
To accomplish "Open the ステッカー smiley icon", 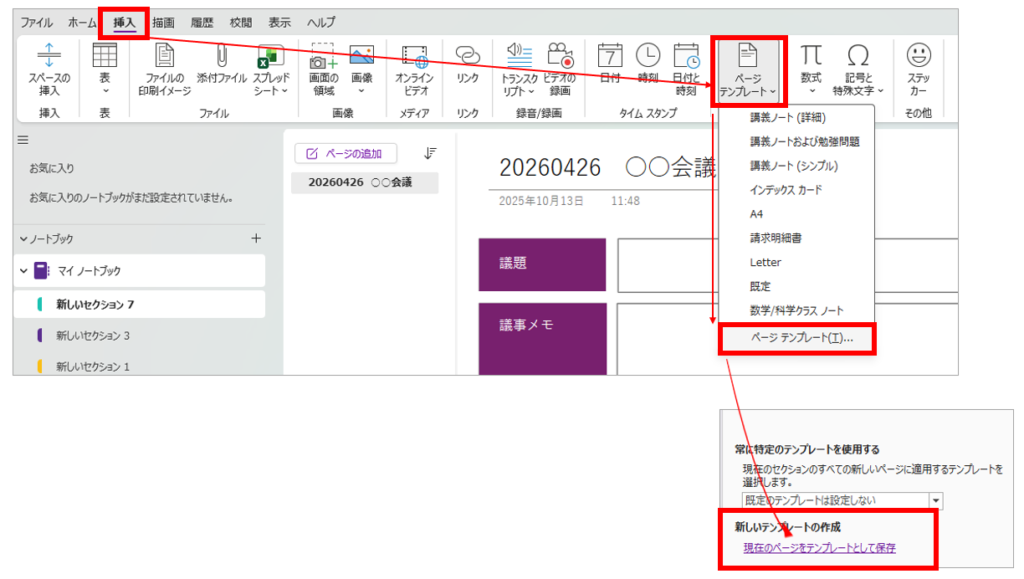I will click(x=918, y=58).
